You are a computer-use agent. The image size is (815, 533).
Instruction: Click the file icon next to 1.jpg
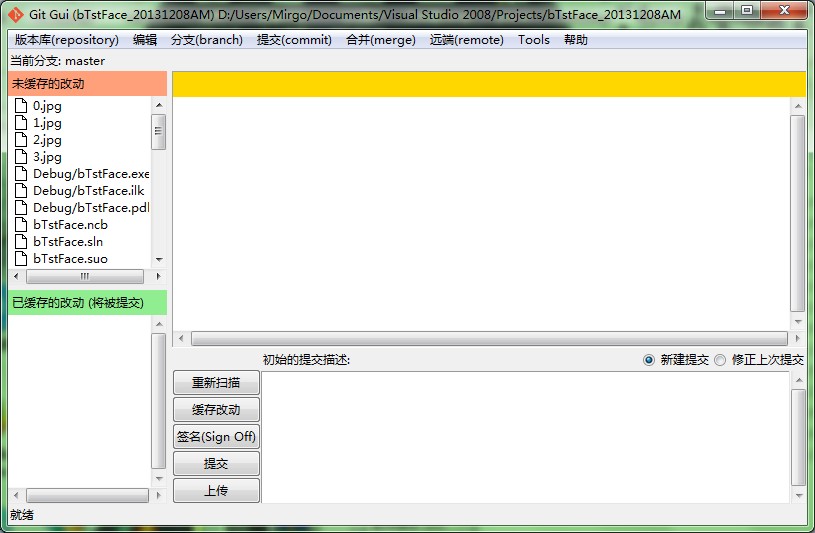[x=21, y=123]
